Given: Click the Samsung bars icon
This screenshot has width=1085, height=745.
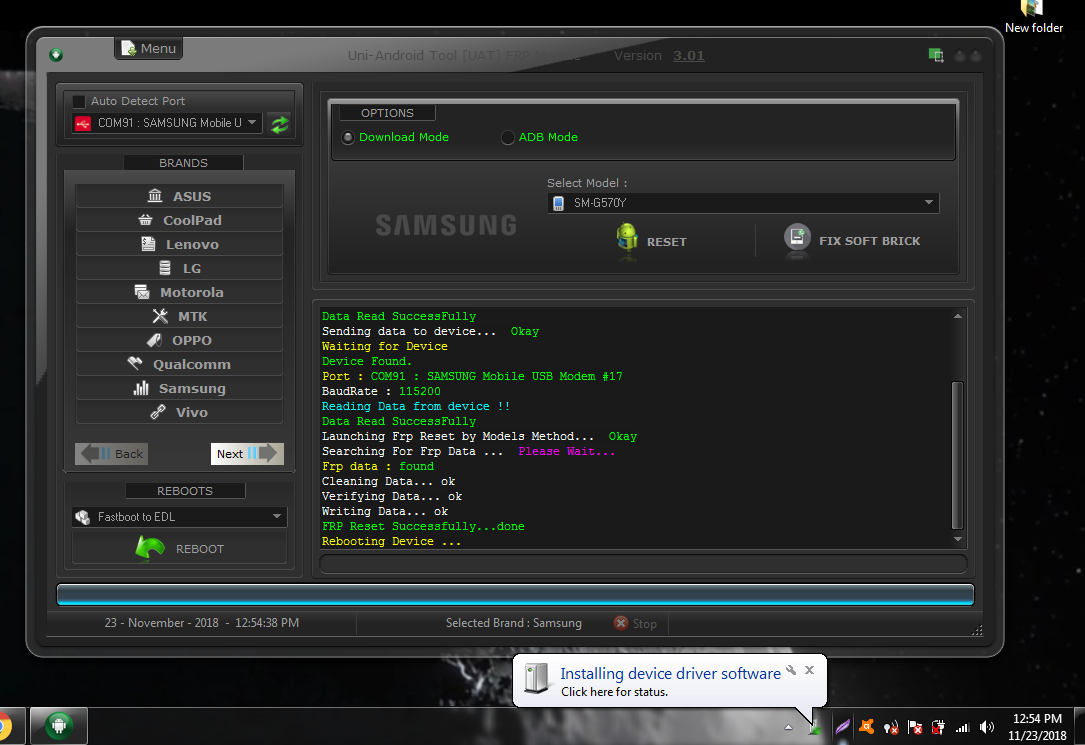Looking at the screenshot, I should tap(141, 388).
